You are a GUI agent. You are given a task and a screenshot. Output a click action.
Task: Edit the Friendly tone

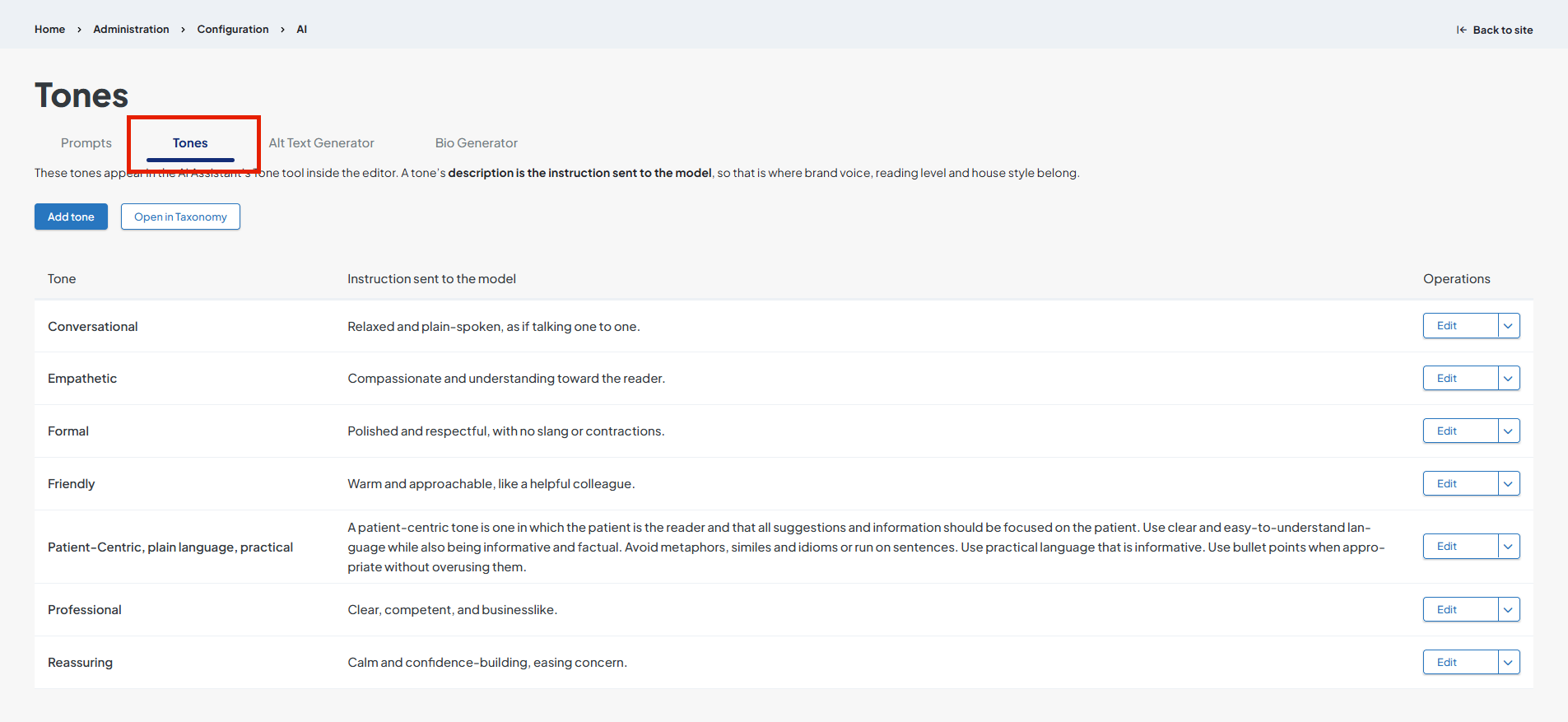(x=1460, y=484)
